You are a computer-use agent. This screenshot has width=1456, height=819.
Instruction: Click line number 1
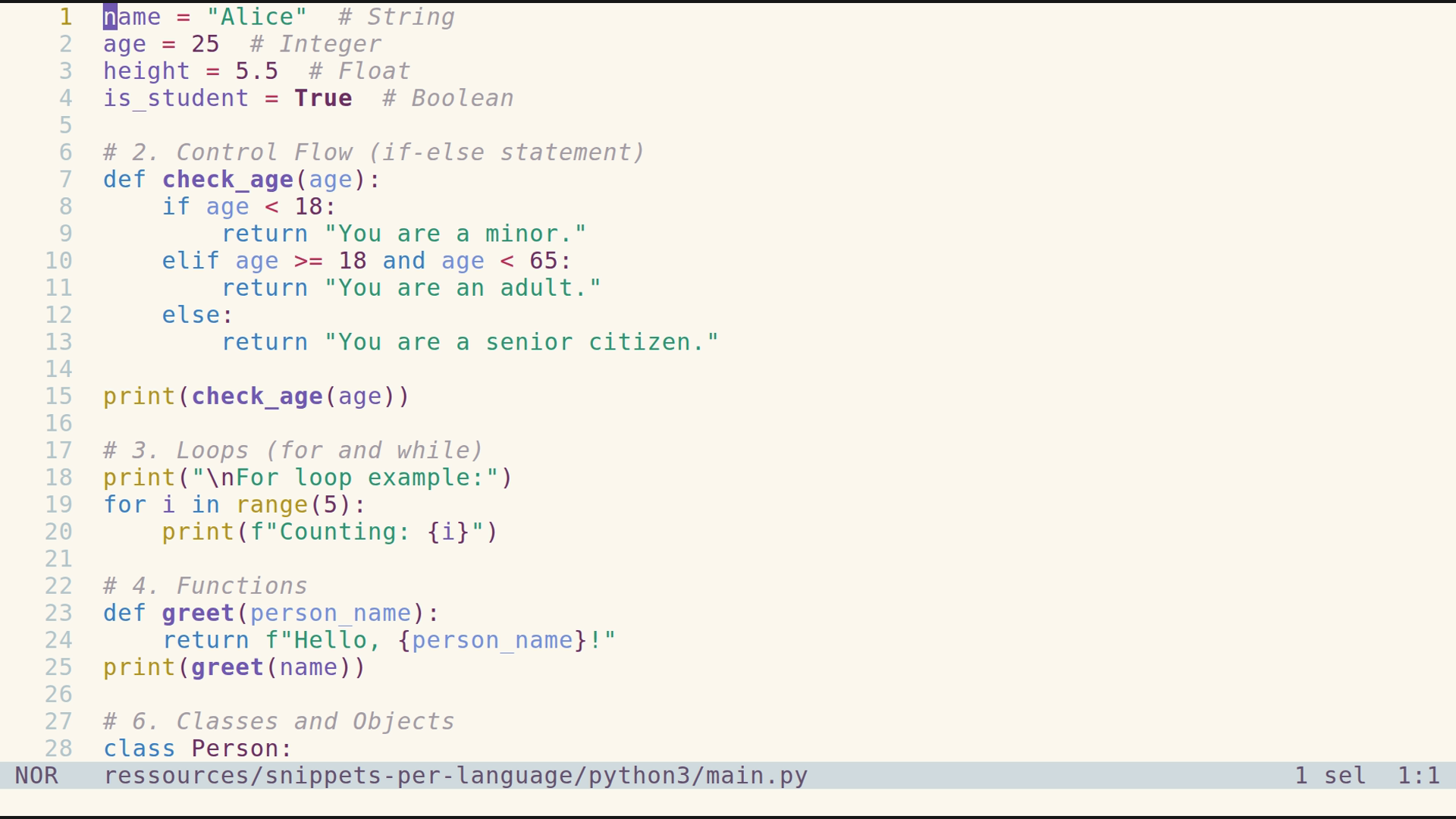pos(66,16)
